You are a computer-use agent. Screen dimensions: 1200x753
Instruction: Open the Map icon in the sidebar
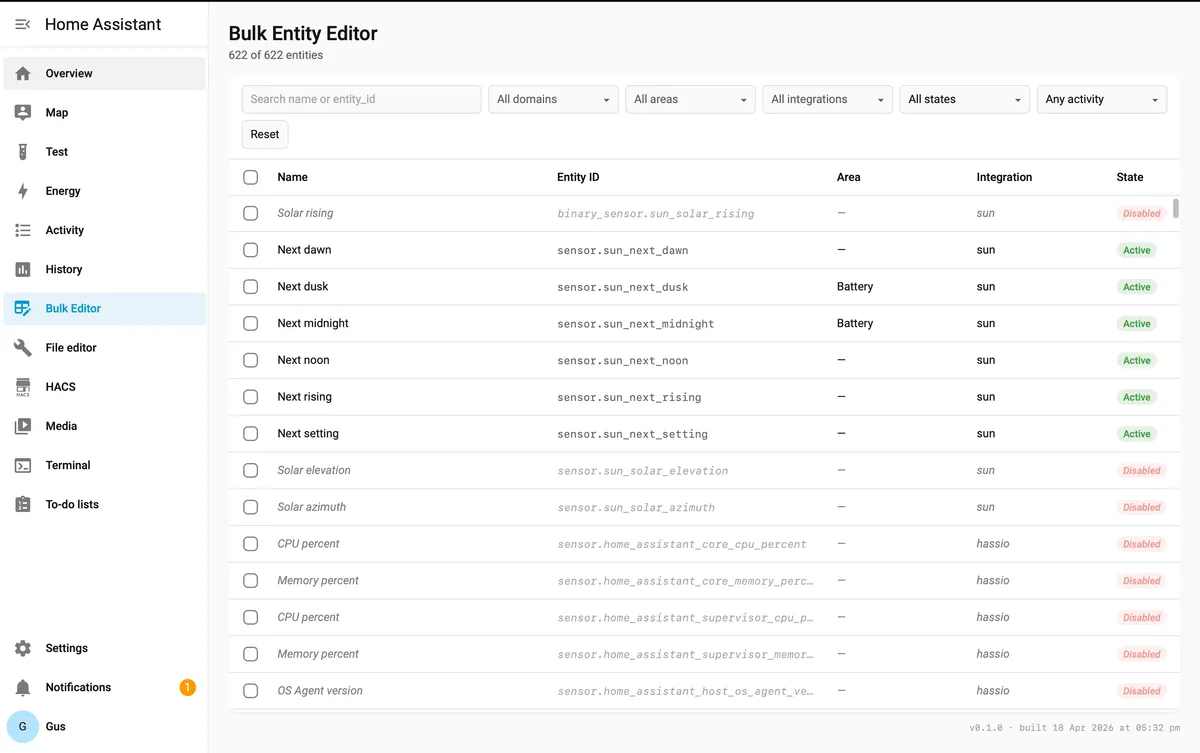(23, 113)
